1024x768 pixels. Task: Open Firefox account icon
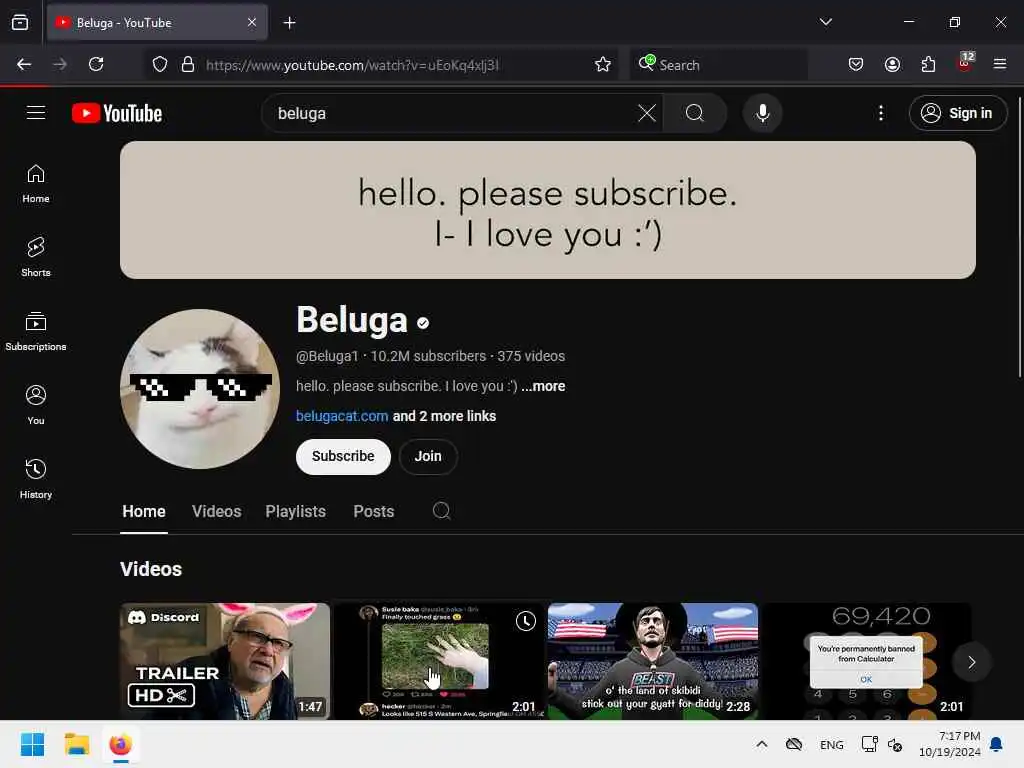[x=892, y=64]
